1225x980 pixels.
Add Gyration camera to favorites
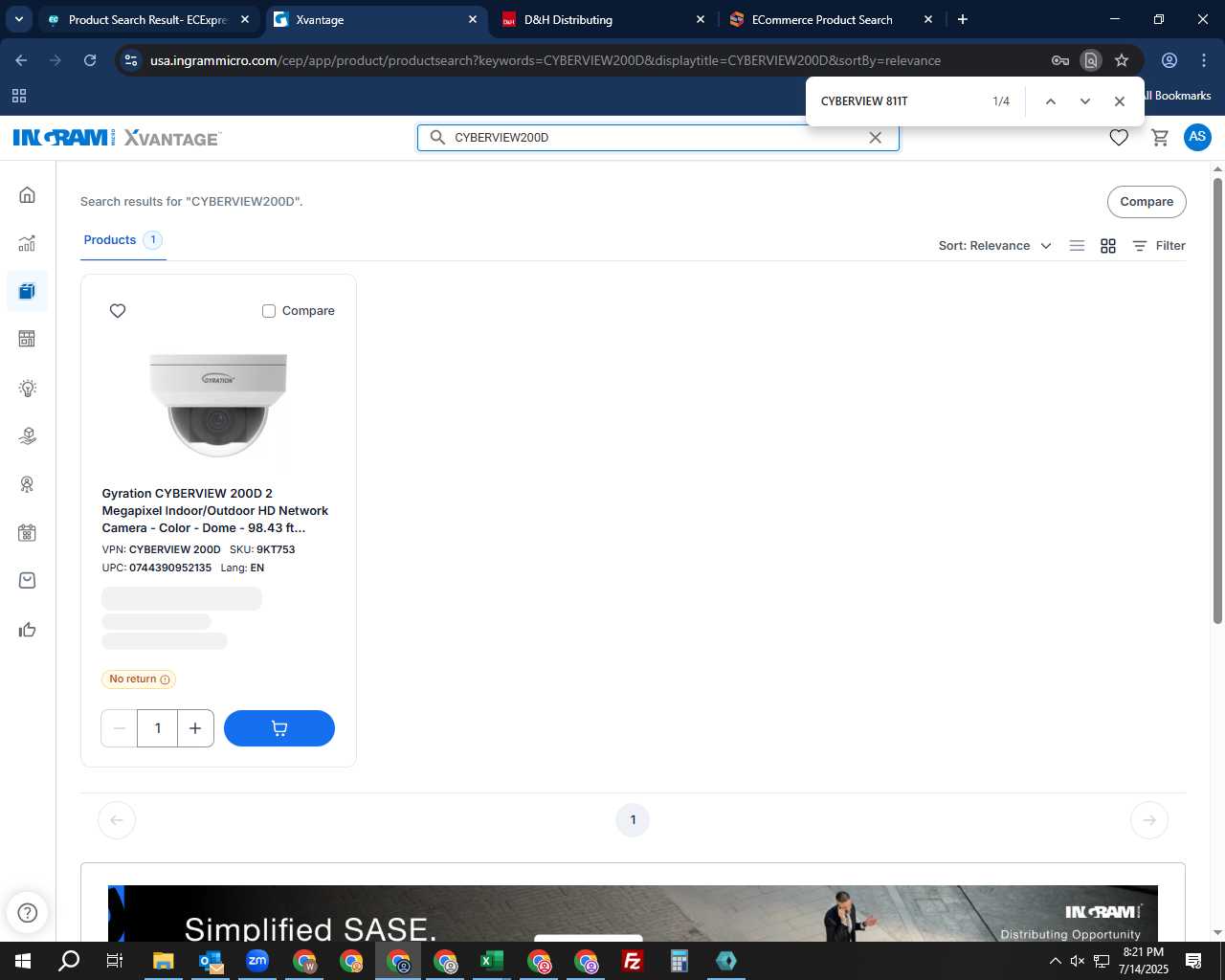118,311
